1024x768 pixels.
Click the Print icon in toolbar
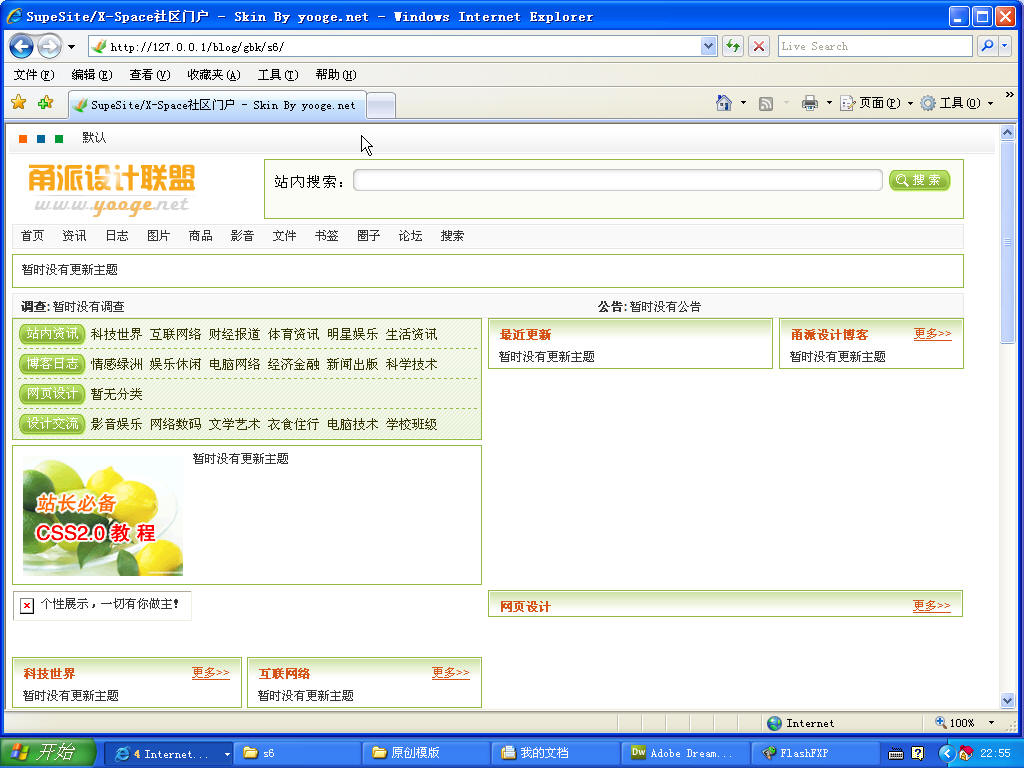click(810, 103)
